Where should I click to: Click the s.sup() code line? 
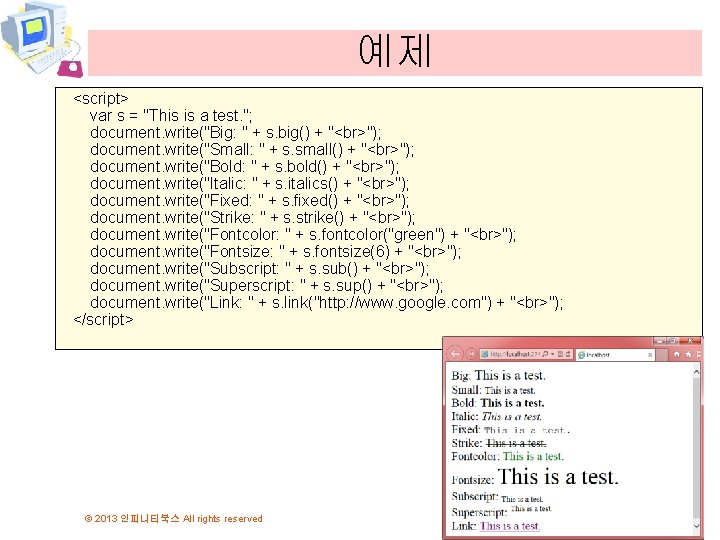pos(266,286)
